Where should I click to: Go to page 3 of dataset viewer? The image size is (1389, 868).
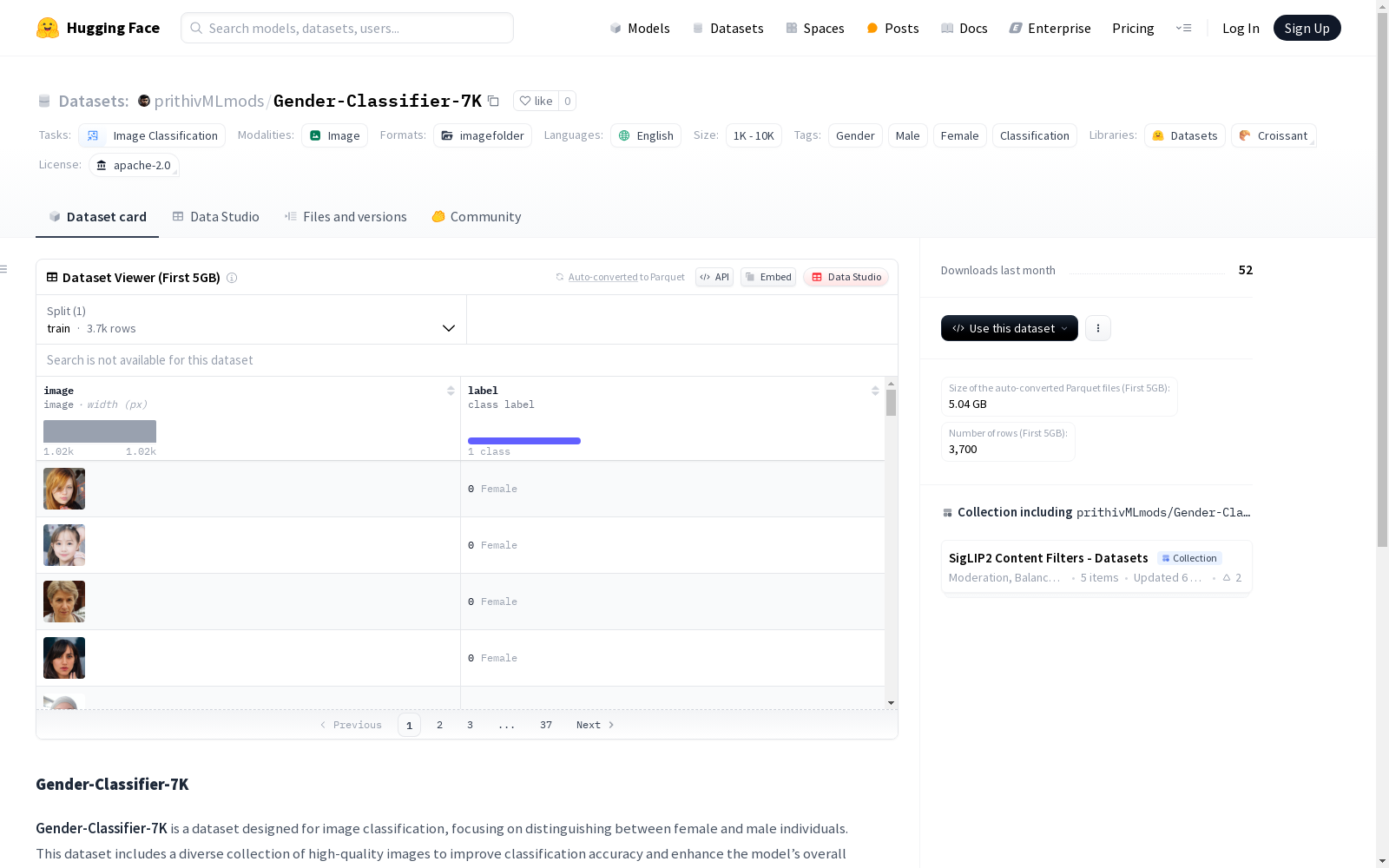coord(470,725)
